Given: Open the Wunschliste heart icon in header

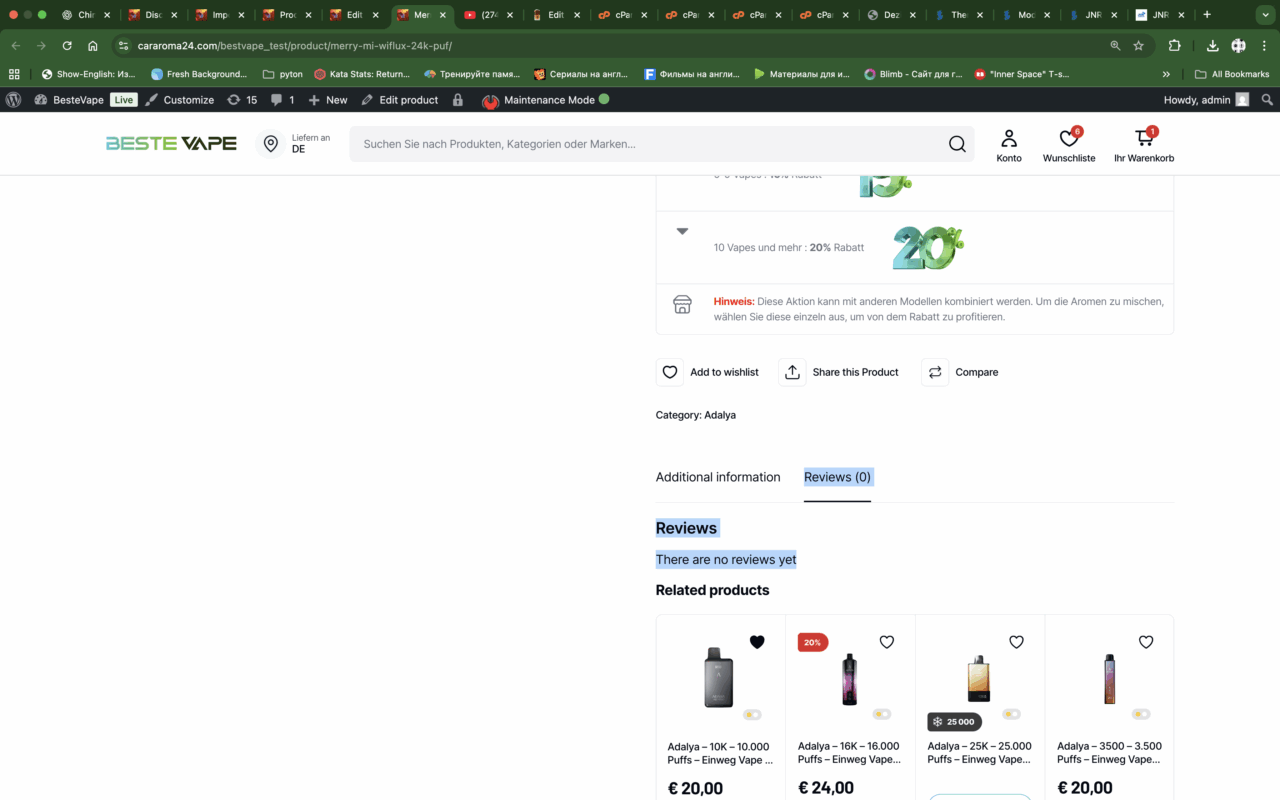Looking at the screenshot, I should 1068,139.
